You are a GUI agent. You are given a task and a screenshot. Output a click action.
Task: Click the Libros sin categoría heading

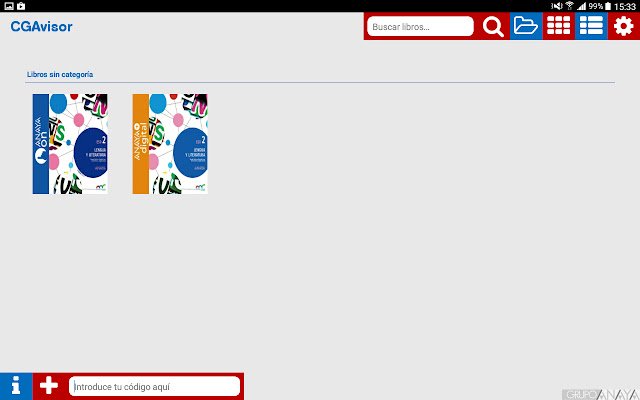pos(60,74)
